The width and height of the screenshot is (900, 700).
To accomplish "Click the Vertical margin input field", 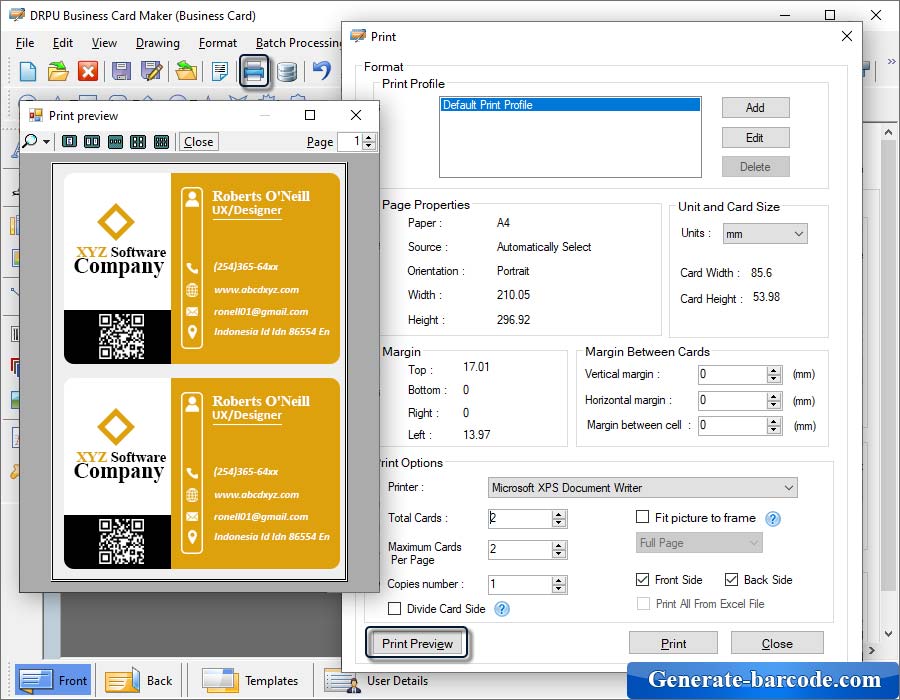I will [x=732, y=375].
